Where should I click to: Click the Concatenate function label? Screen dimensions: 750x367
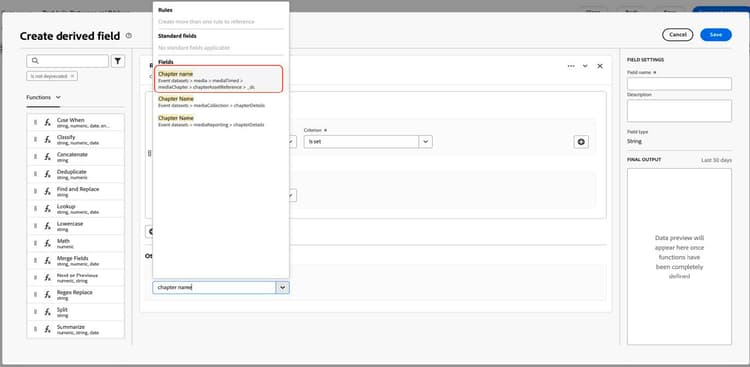pyautogui.click(x=72, y=155)
